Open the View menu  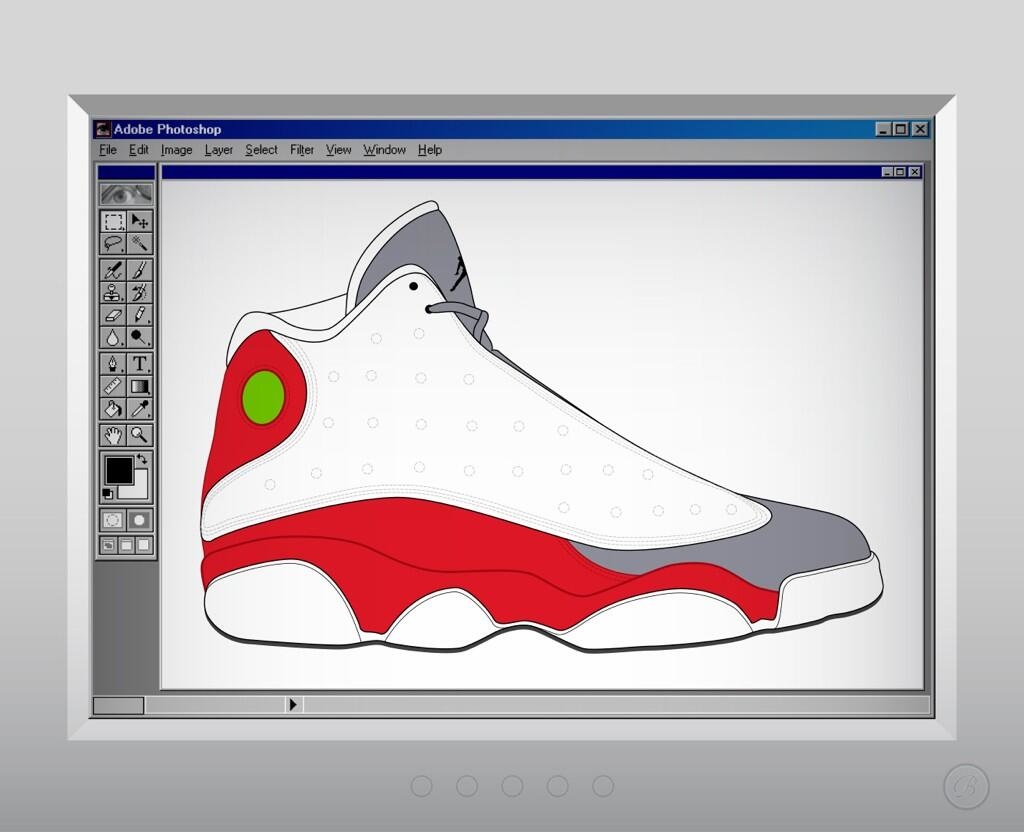tap(338, 150)
